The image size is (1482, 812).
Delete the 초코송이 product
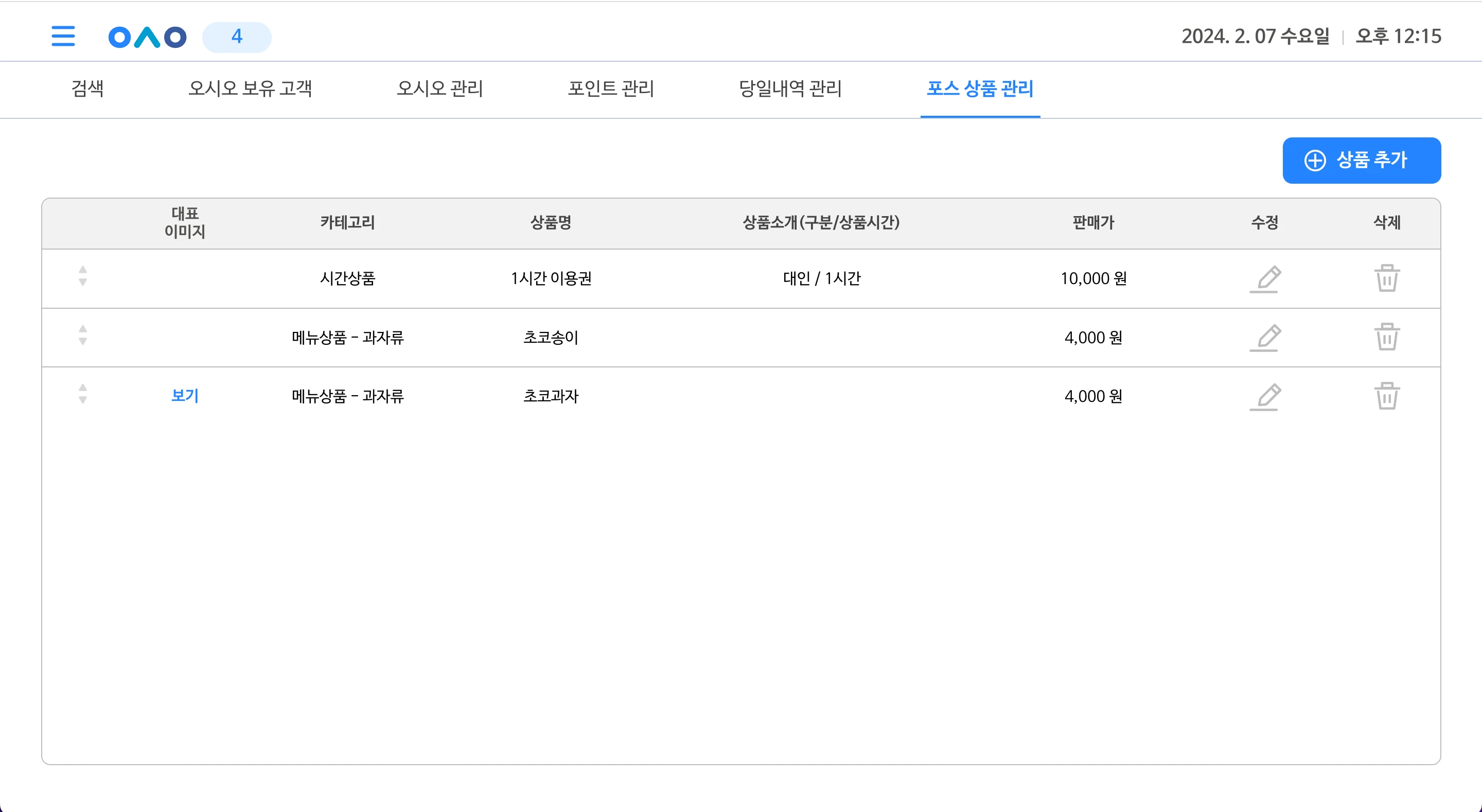(1386, 337)
